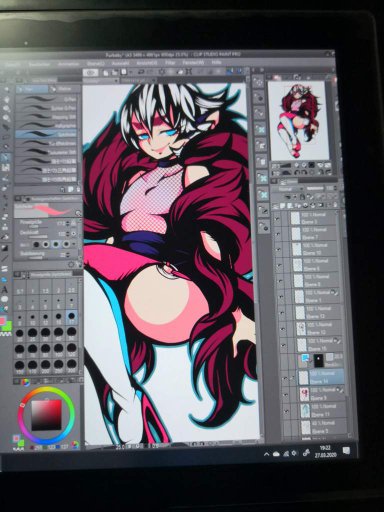Open the color wheel tab icon
Image resolution: width=384 pixels, height=512 pixels.
click(25, 382)
